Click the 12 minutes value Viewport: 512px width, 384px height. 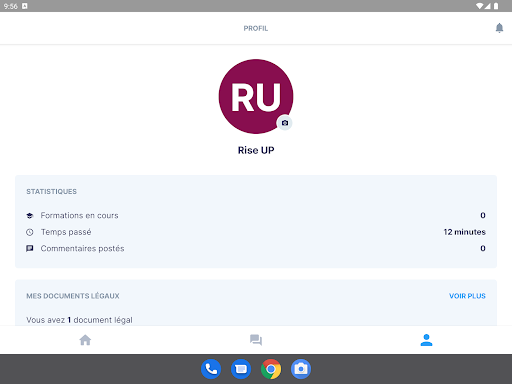(464, 232)
